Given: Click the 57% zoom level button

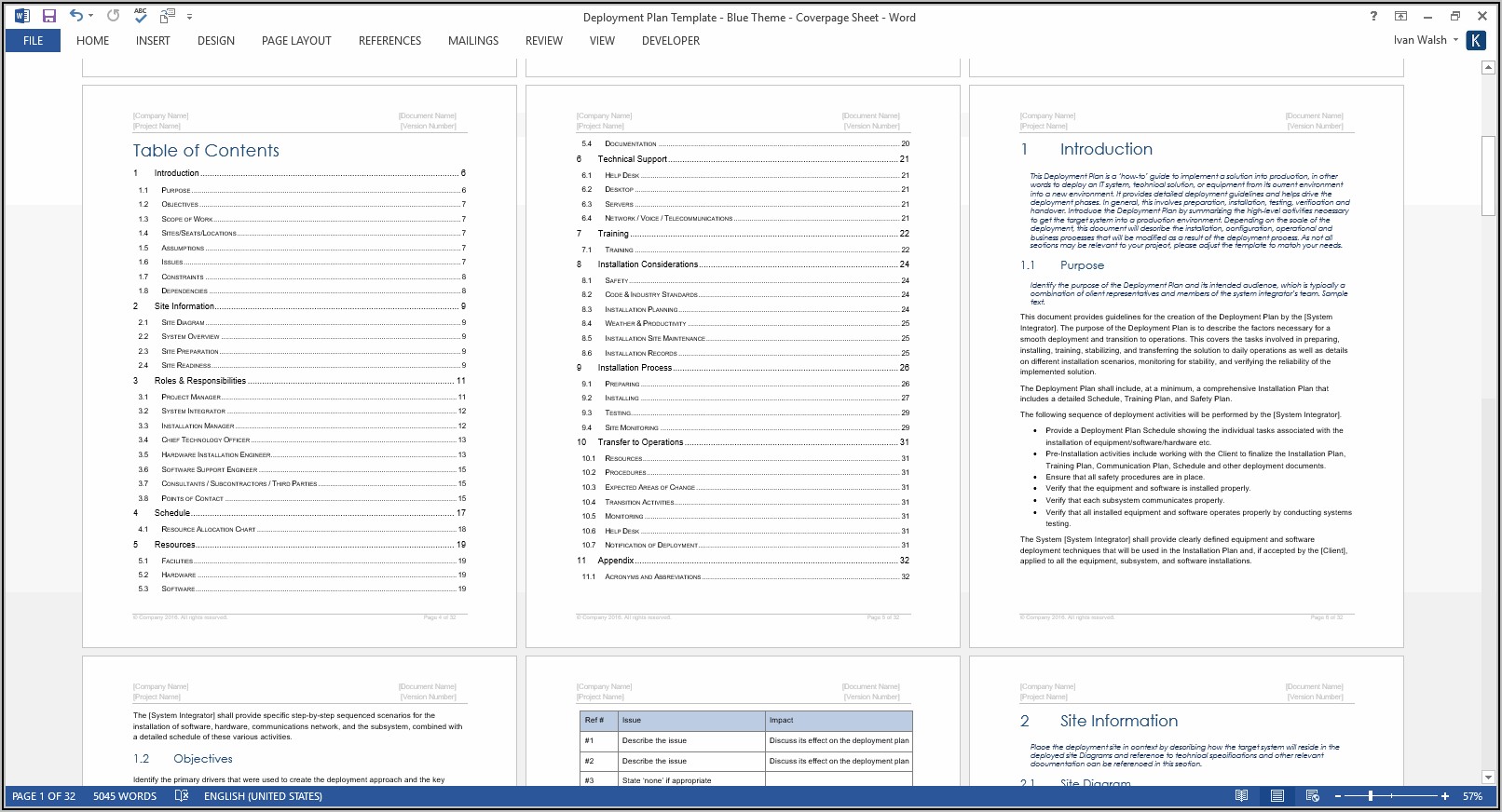Looking at the screenshot, I should tap(1472, 796).
